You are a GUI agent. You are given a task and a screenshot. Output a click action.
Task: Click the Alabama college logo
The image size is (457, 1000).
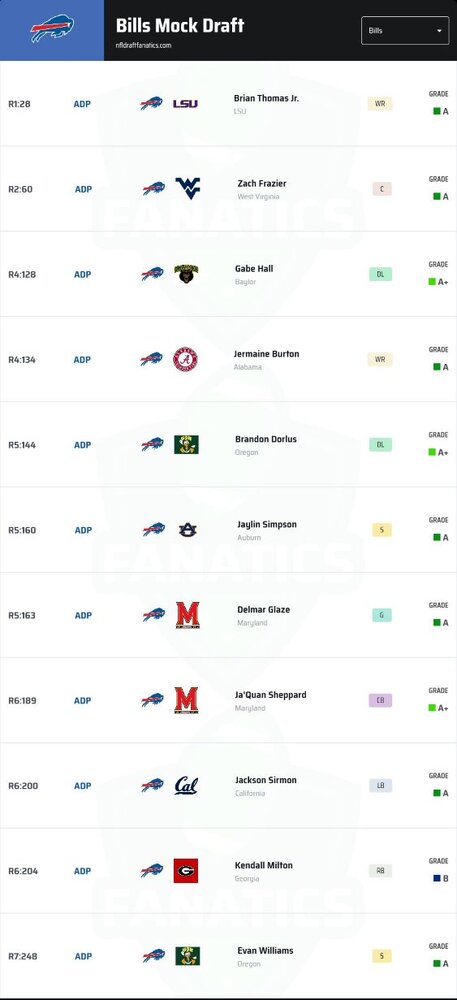[185, 359]
